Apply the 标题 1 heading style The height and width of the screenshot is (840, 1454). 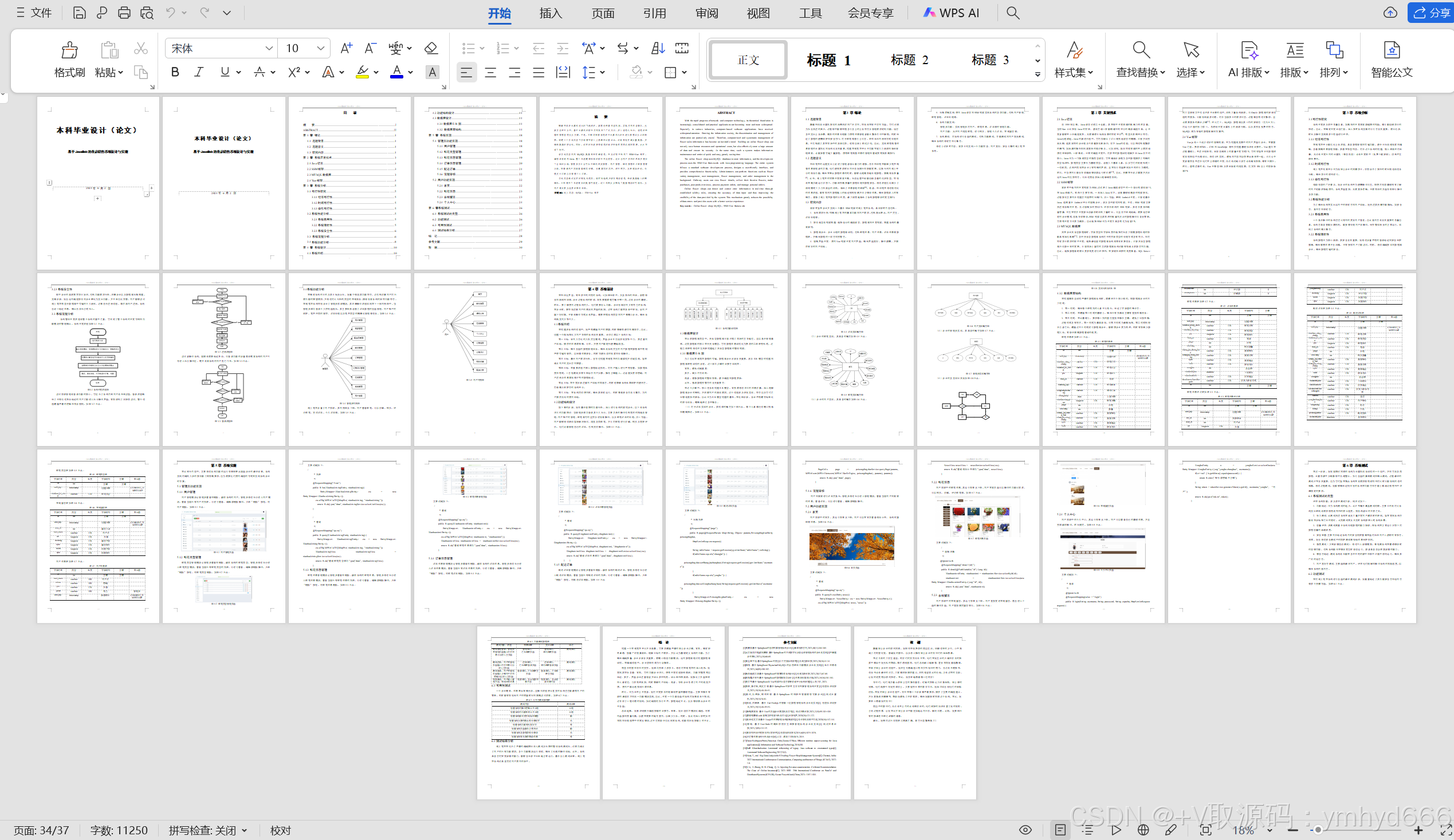tap(828, 60)
